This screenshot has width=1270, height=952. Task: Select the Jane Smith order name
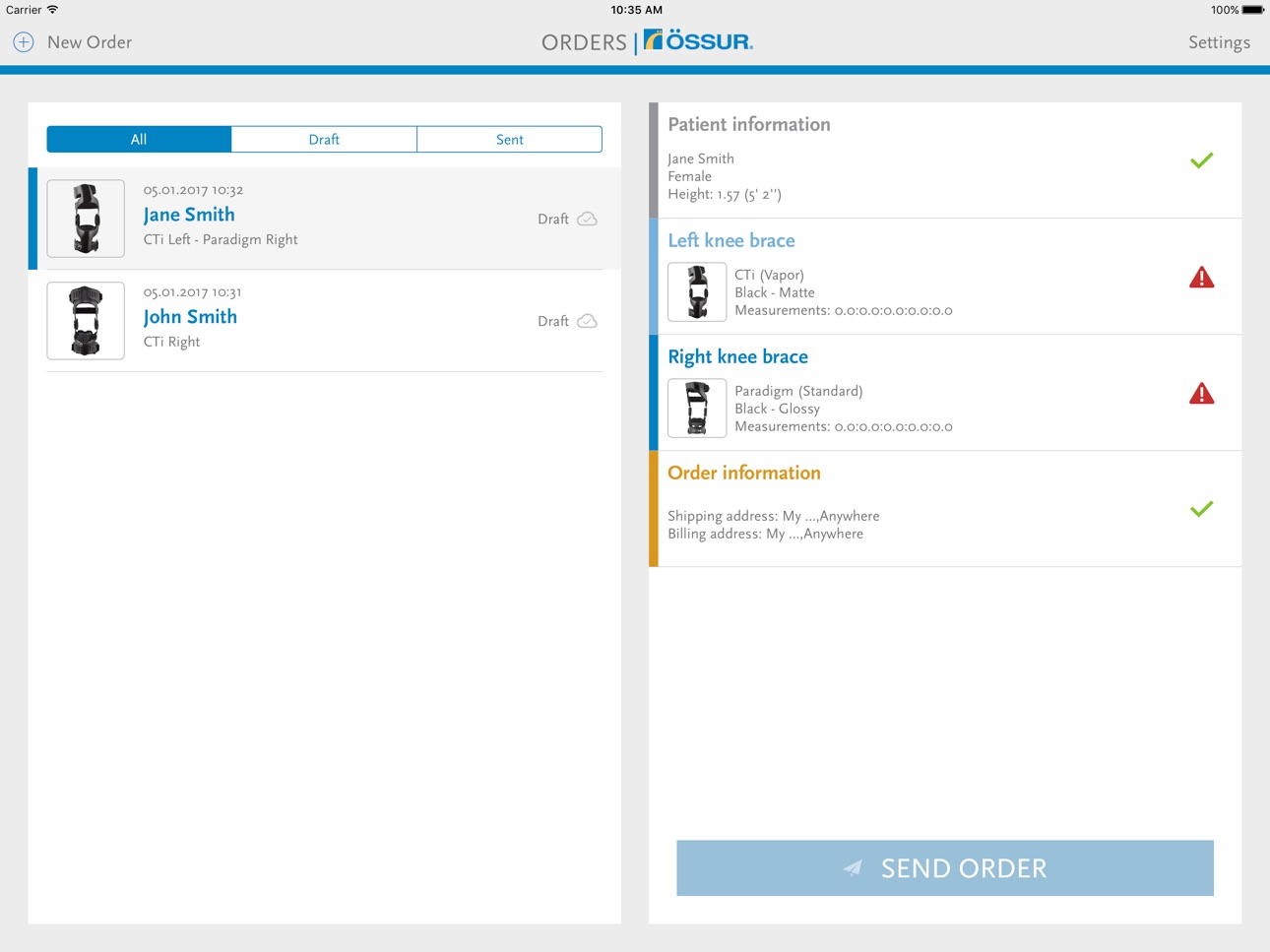point(189,215)
